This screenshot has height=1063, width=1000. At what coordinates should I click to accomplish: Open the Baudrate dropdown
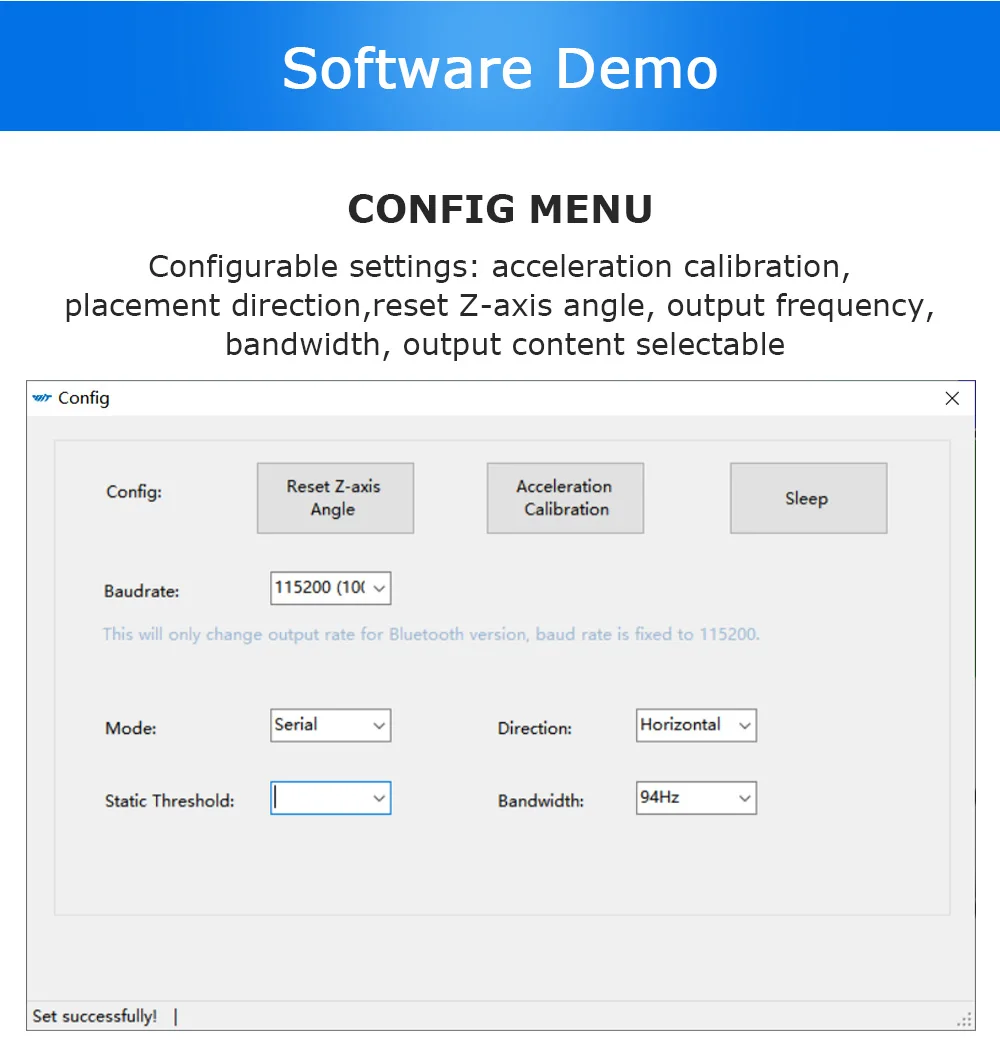(330, 588)
